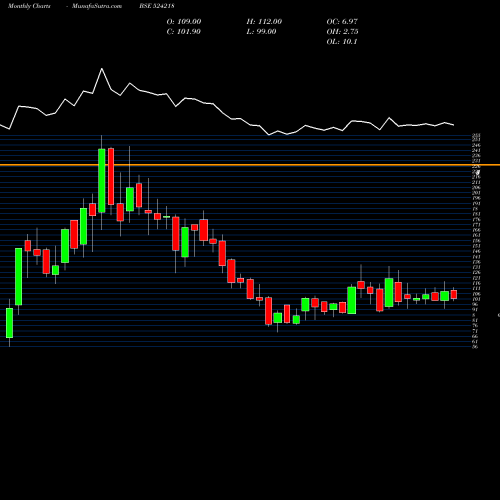Click the orange horizontal price level line

click(250, 165)
